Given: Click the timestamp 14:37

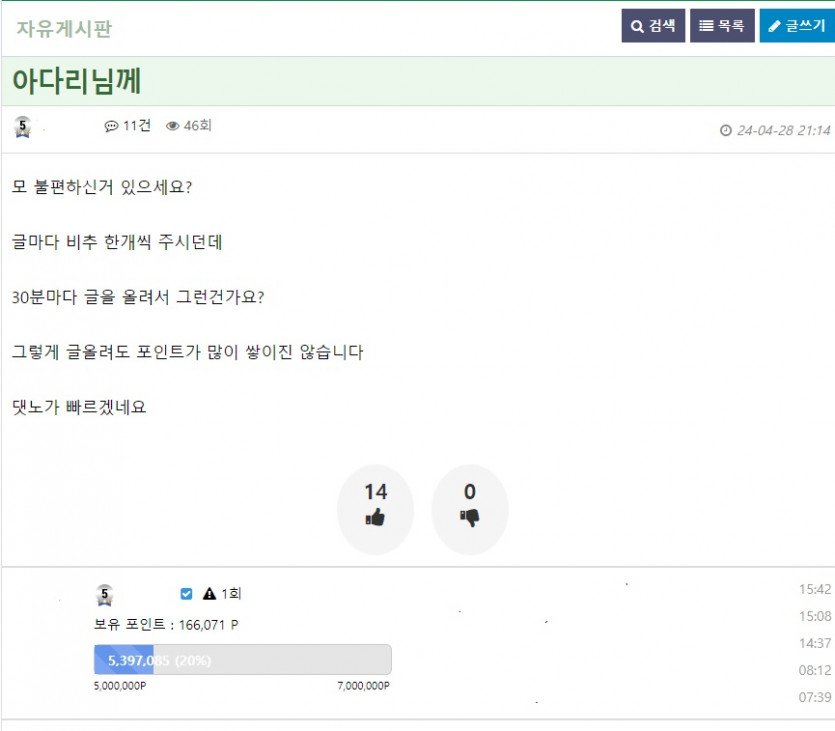Looking at the screenshot, I should (x=815, y=644).
